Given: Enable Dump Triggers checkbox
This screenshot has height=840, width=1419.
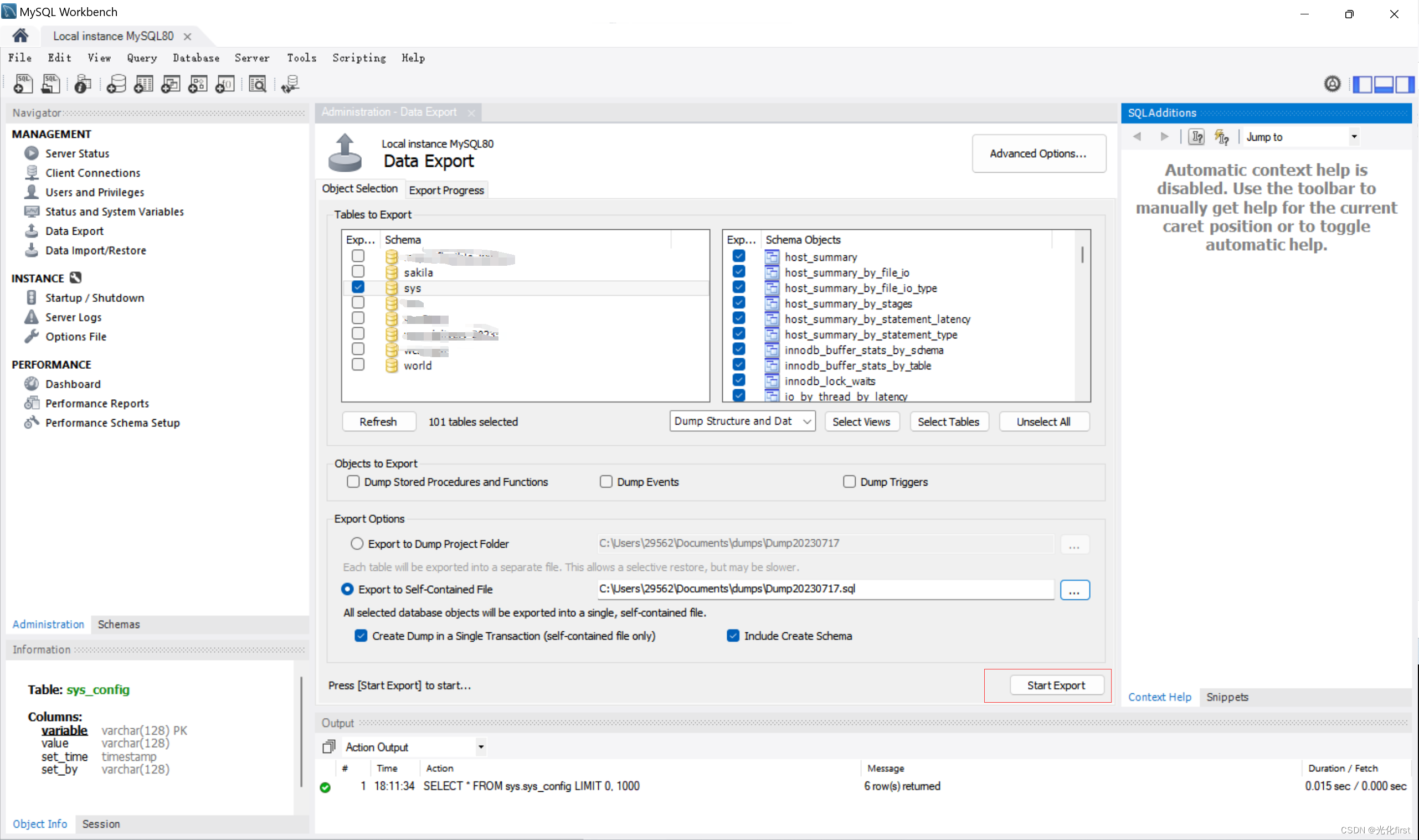Looking at the screenshot, I should [x=849, y=481].
